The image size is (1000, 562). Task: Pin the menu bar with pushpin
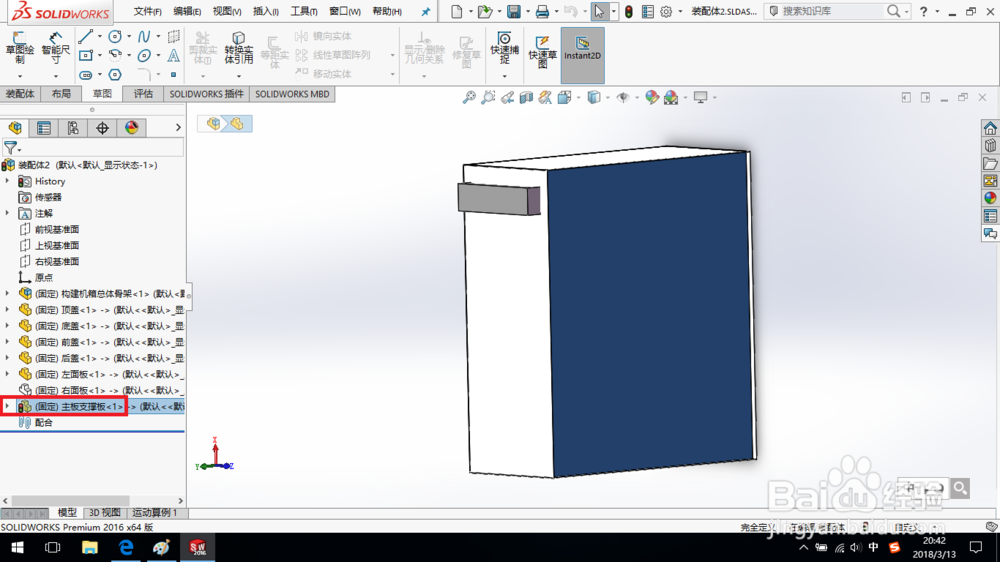tap(425, 11)
